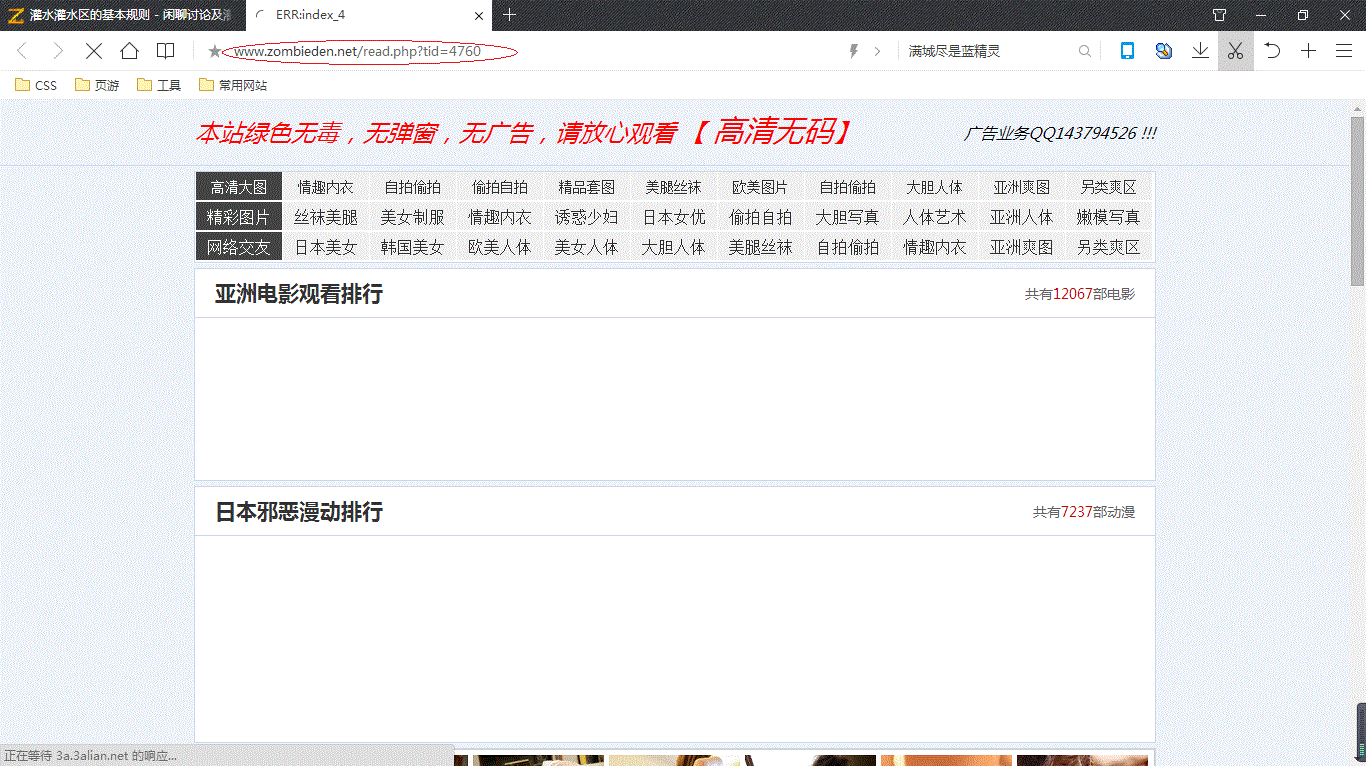Viewport: 1366px width, 766px height.
Task: Go back with the browser back arrow
Action: (x=22, y=51)
